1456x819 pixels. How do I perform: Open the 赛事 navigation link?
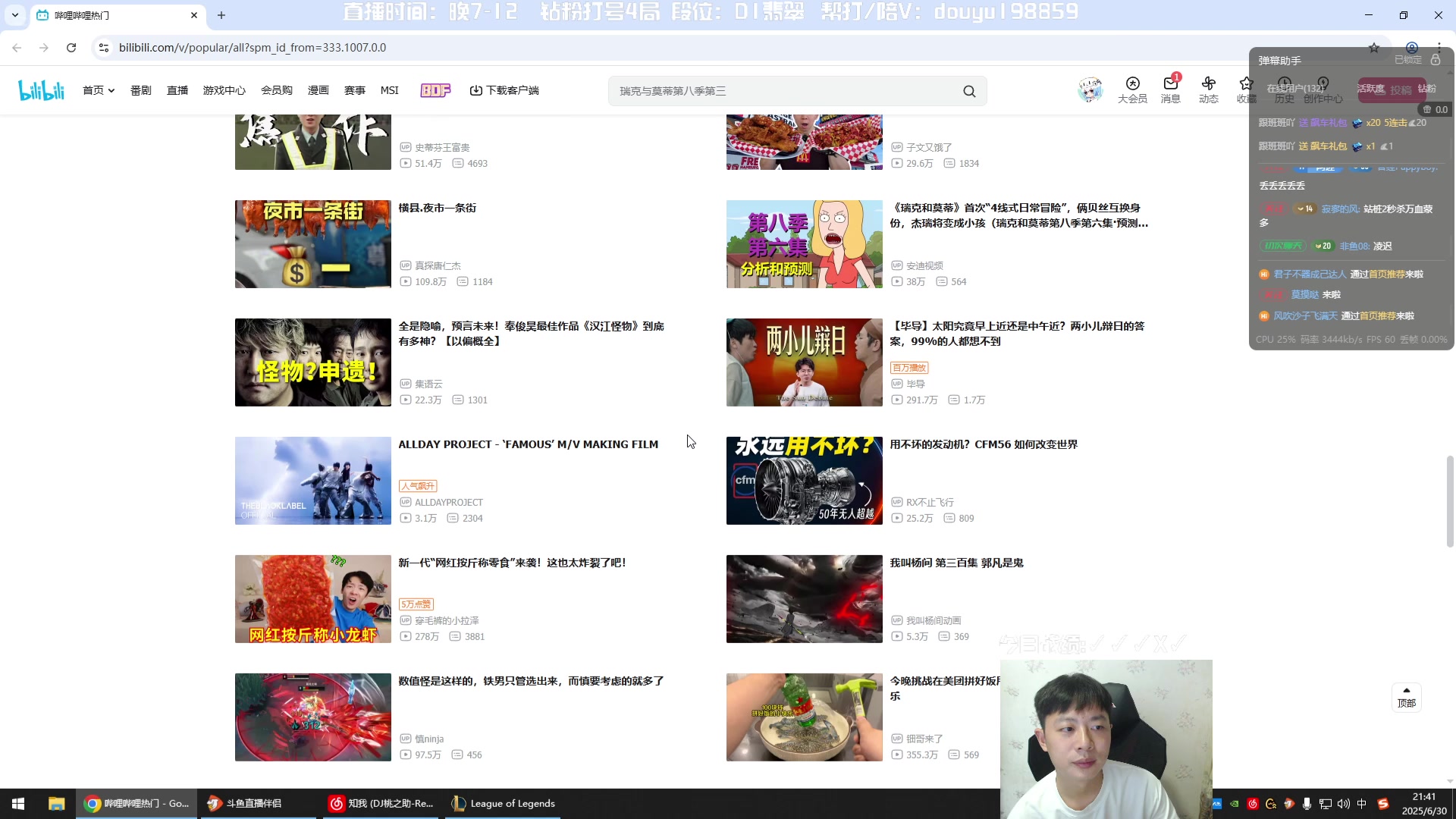click(355, 90)
